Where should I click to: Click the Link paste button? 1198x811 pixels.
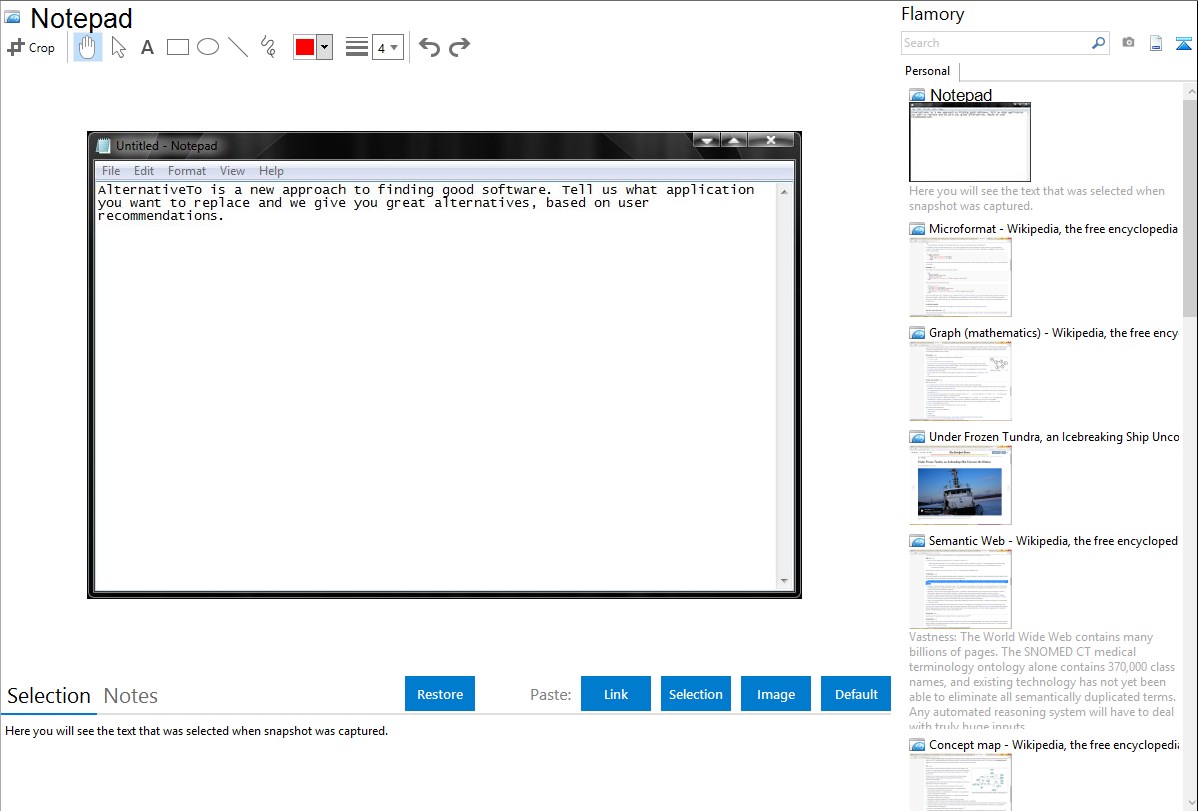(616, 694)
